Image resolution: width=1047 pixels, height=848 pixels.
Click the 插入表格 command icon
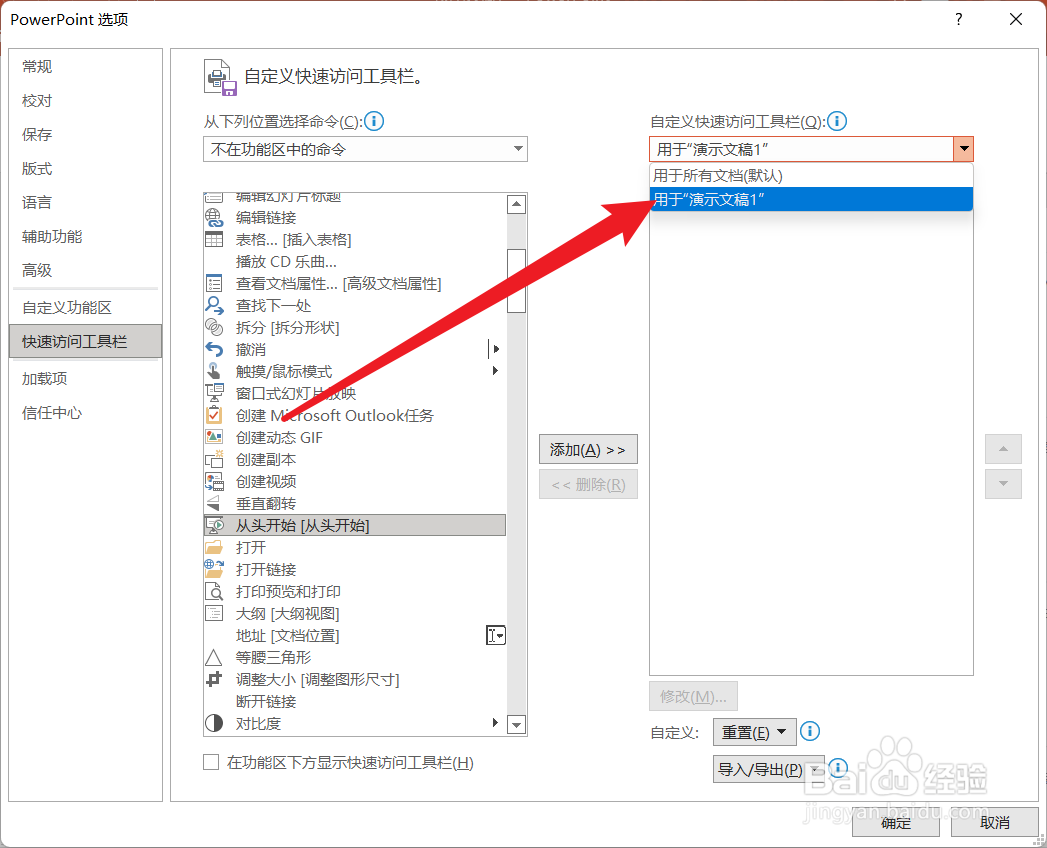tap(215, 239)
